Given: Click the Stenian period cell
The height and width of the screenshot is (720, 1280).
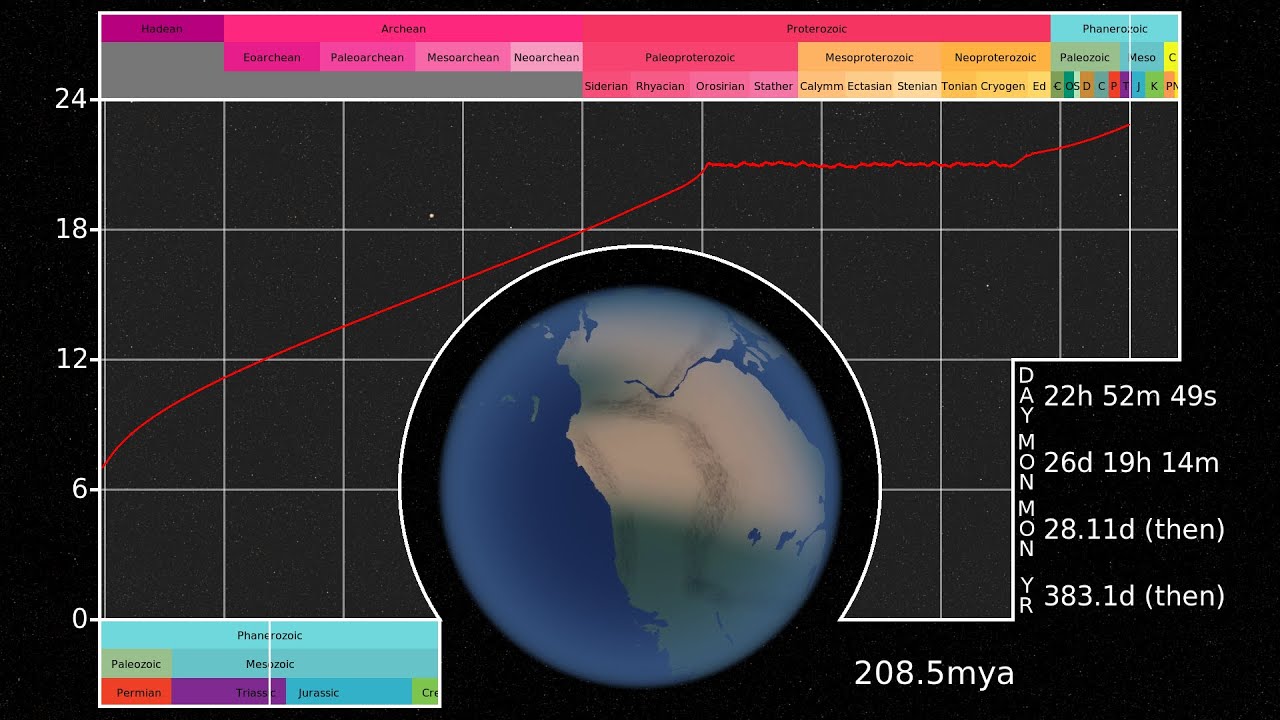Looking at the screenshot, I should tap(917, 86).
